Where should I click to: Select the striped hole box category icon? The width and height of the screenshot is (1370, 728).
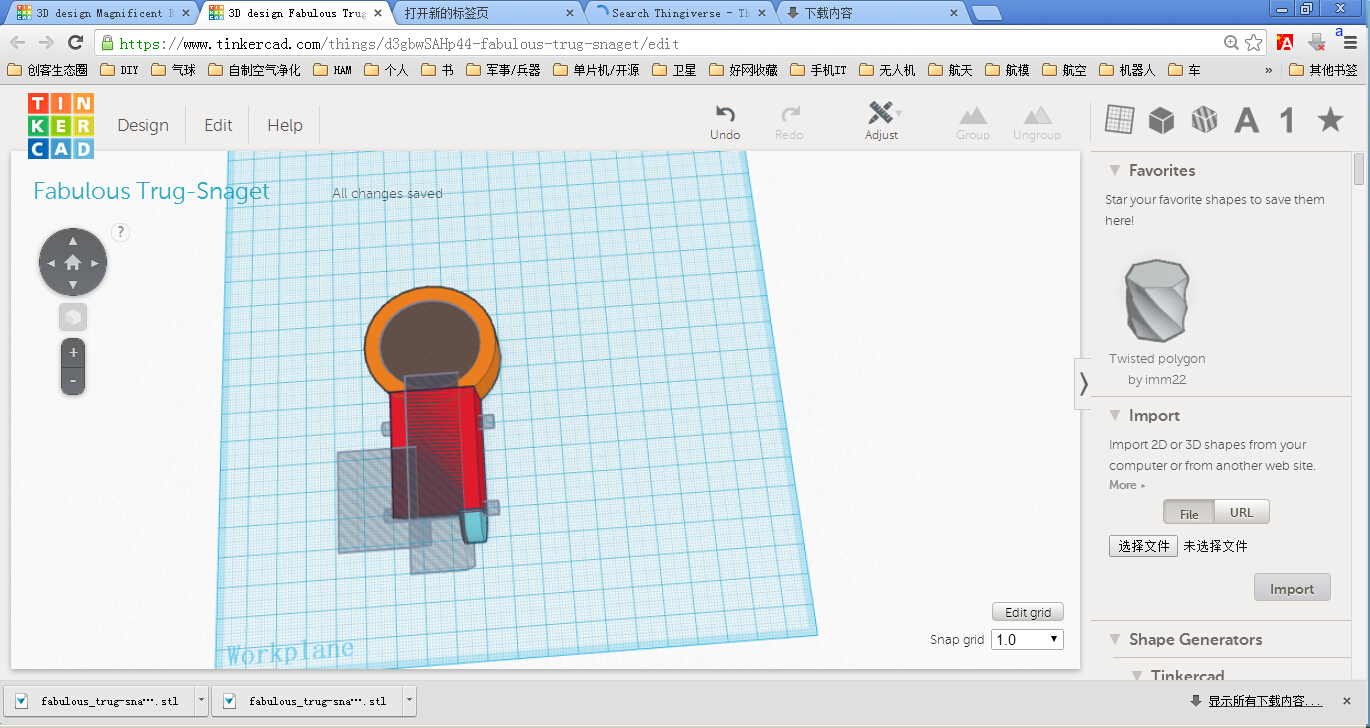1204,120
